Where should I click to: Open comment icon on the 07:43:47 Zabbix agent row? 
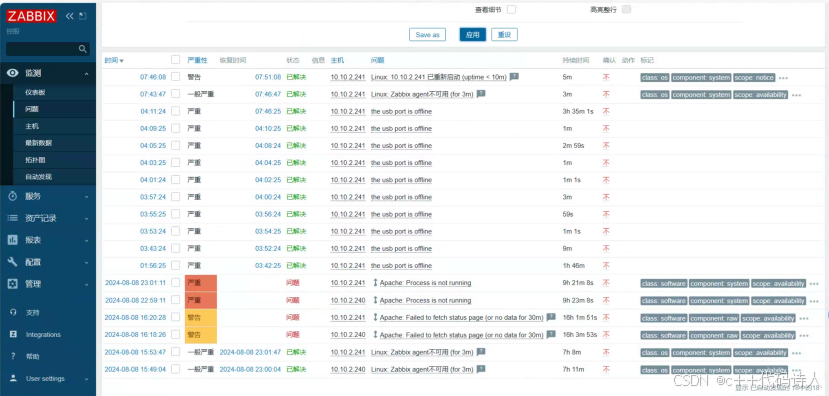click(481, 94)
